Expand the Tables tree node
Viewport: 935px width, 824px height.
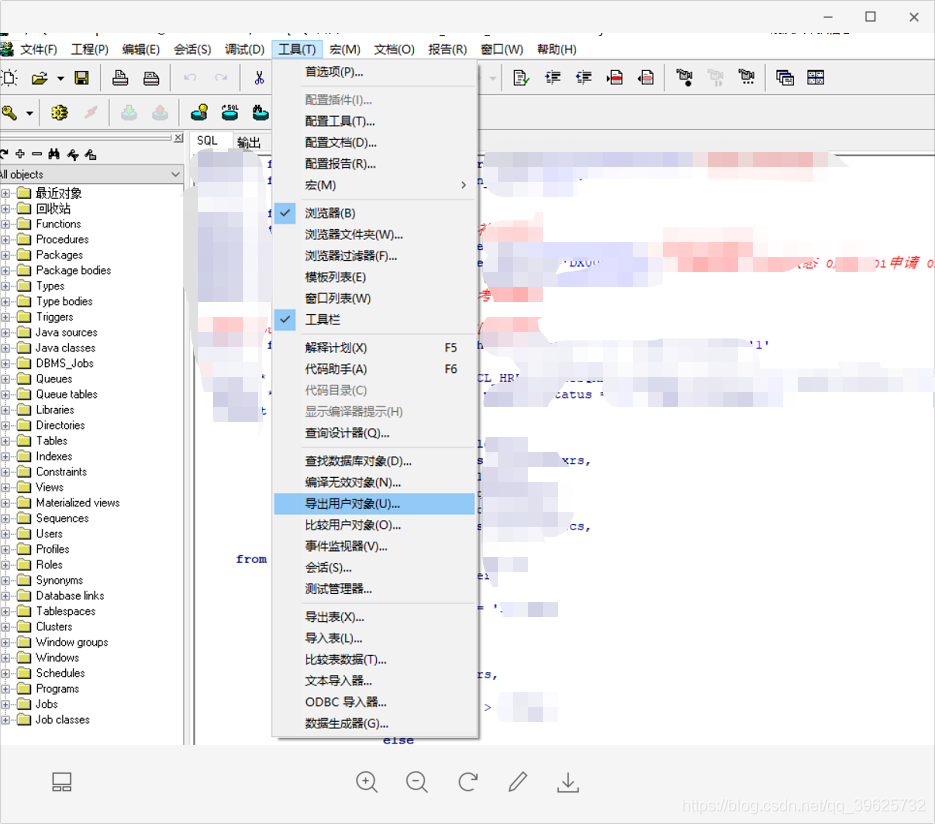[5, 441]
